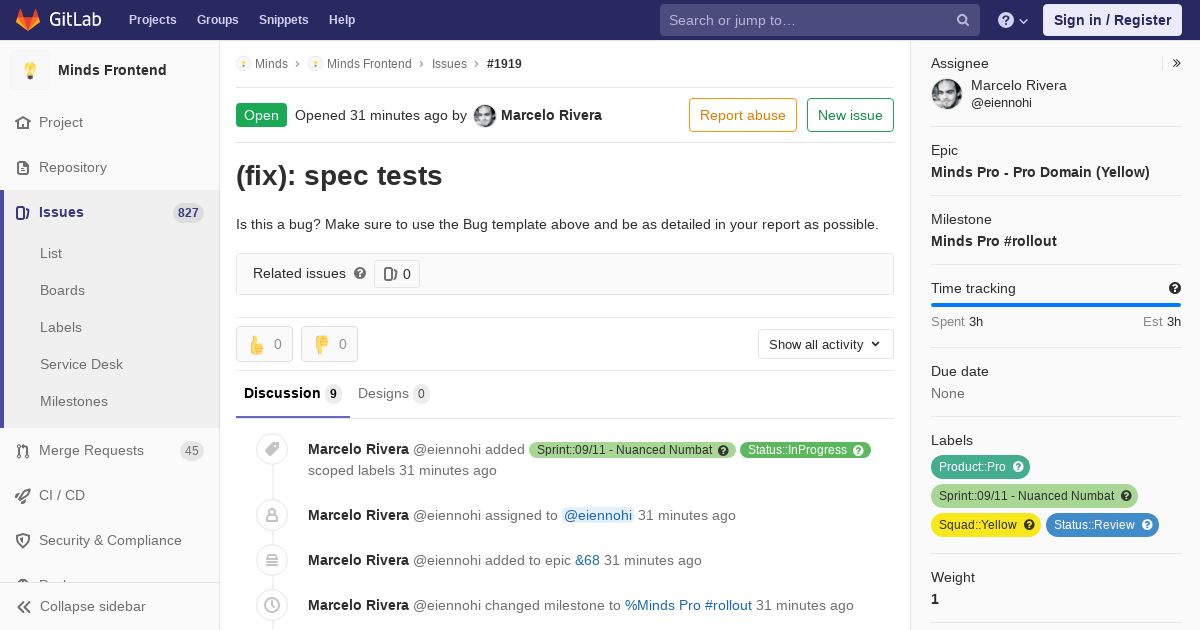Viewport: 1200px width, 630px height.
Task: Click the related issues count badge
Action: pyautogui.click(x=397, y=274)
